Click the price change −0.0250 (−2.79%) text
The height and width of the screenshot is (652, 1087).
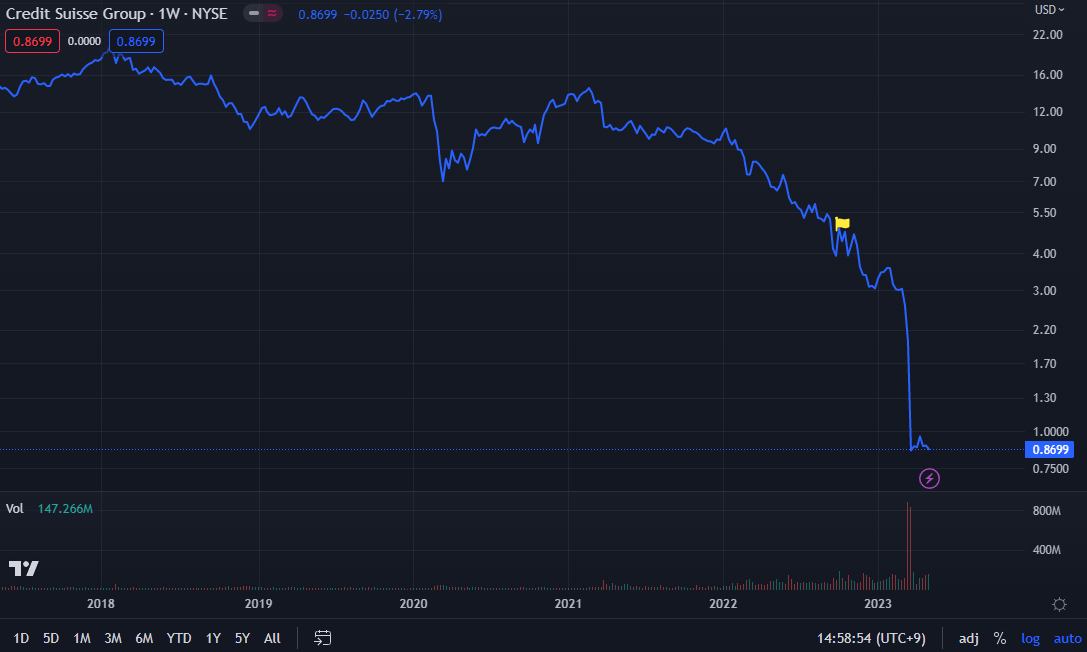(x=393, y=14)
